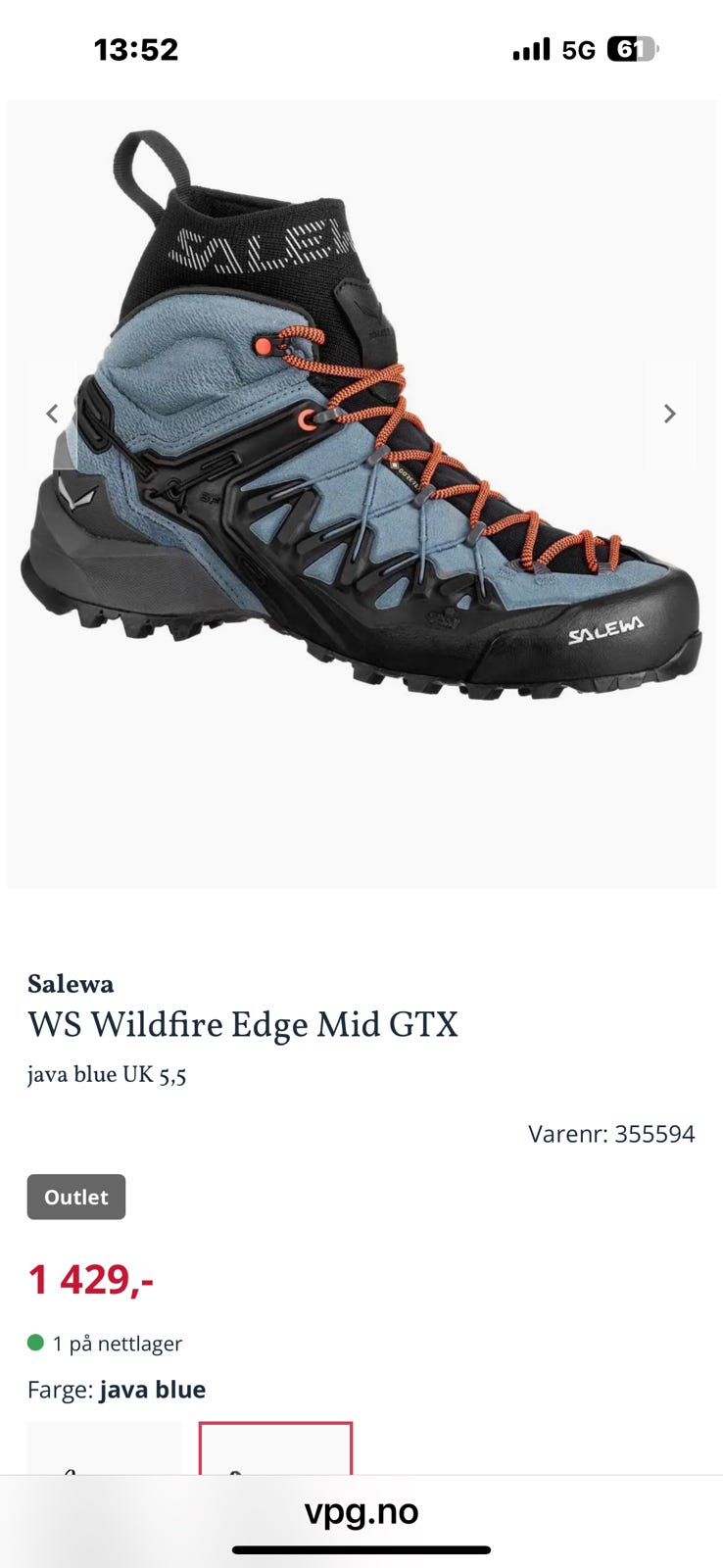Show the previous product image with the left arrow
The width and height of the screenshot is (723, 1568).
pos(52,414)
